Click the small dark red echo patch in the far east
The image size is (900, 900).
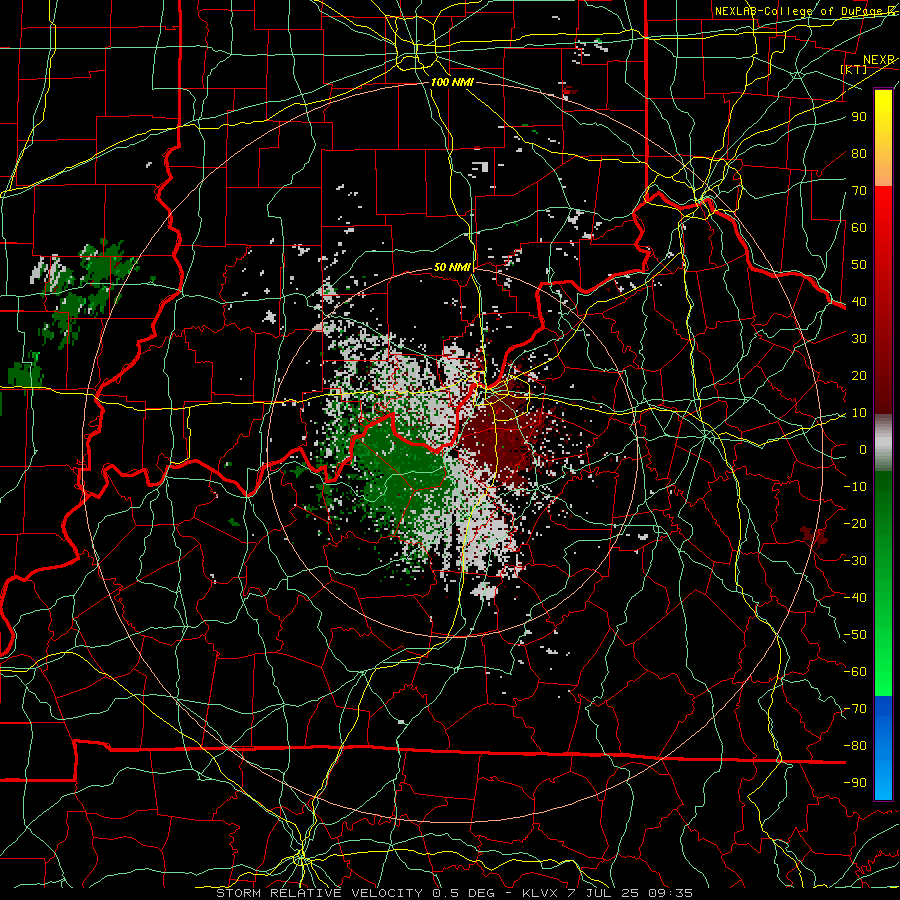[814, 535]
